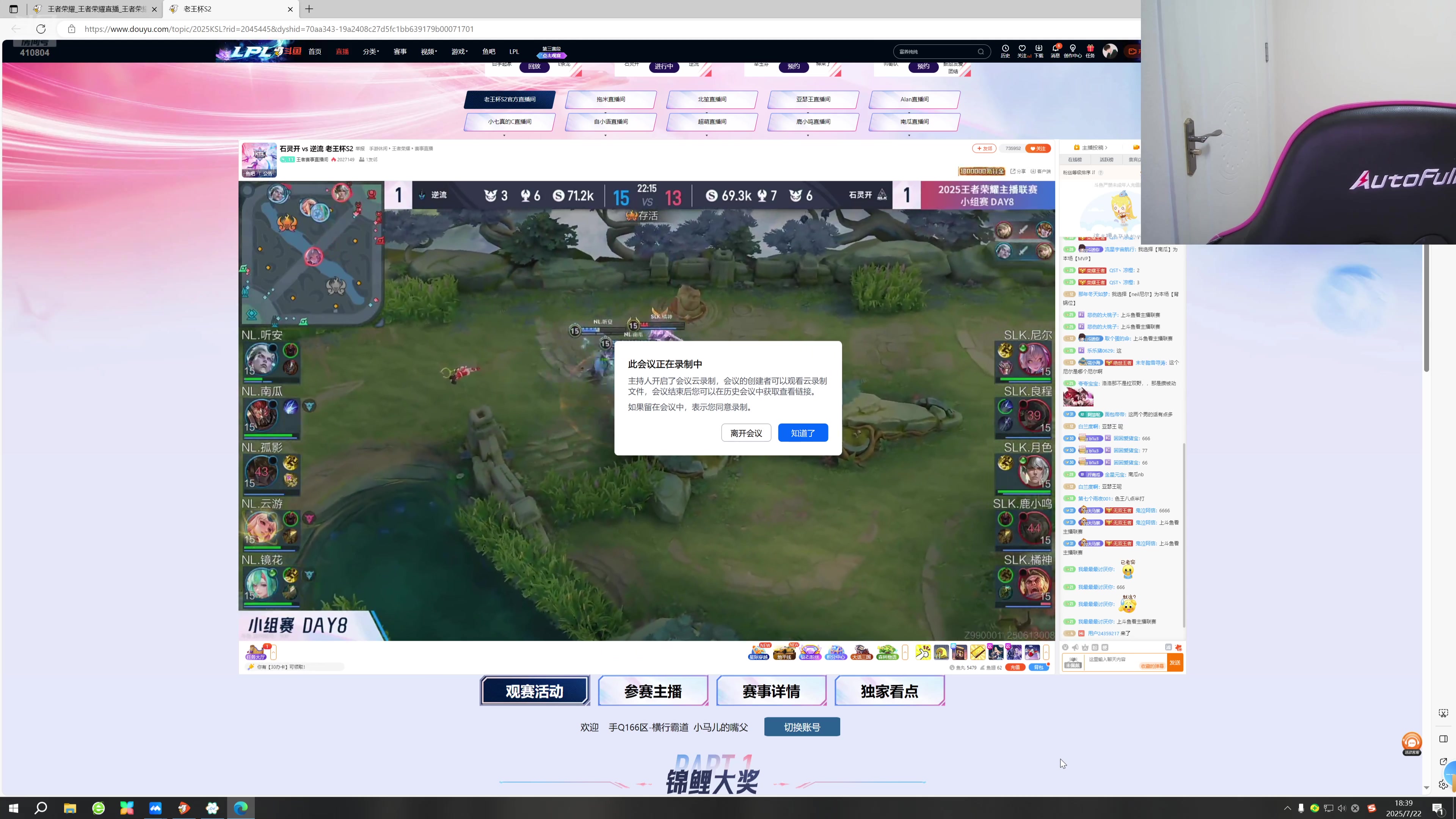Send the clapping hand gift
Viewport: 1456px width, 819px height.
point(923,652)
